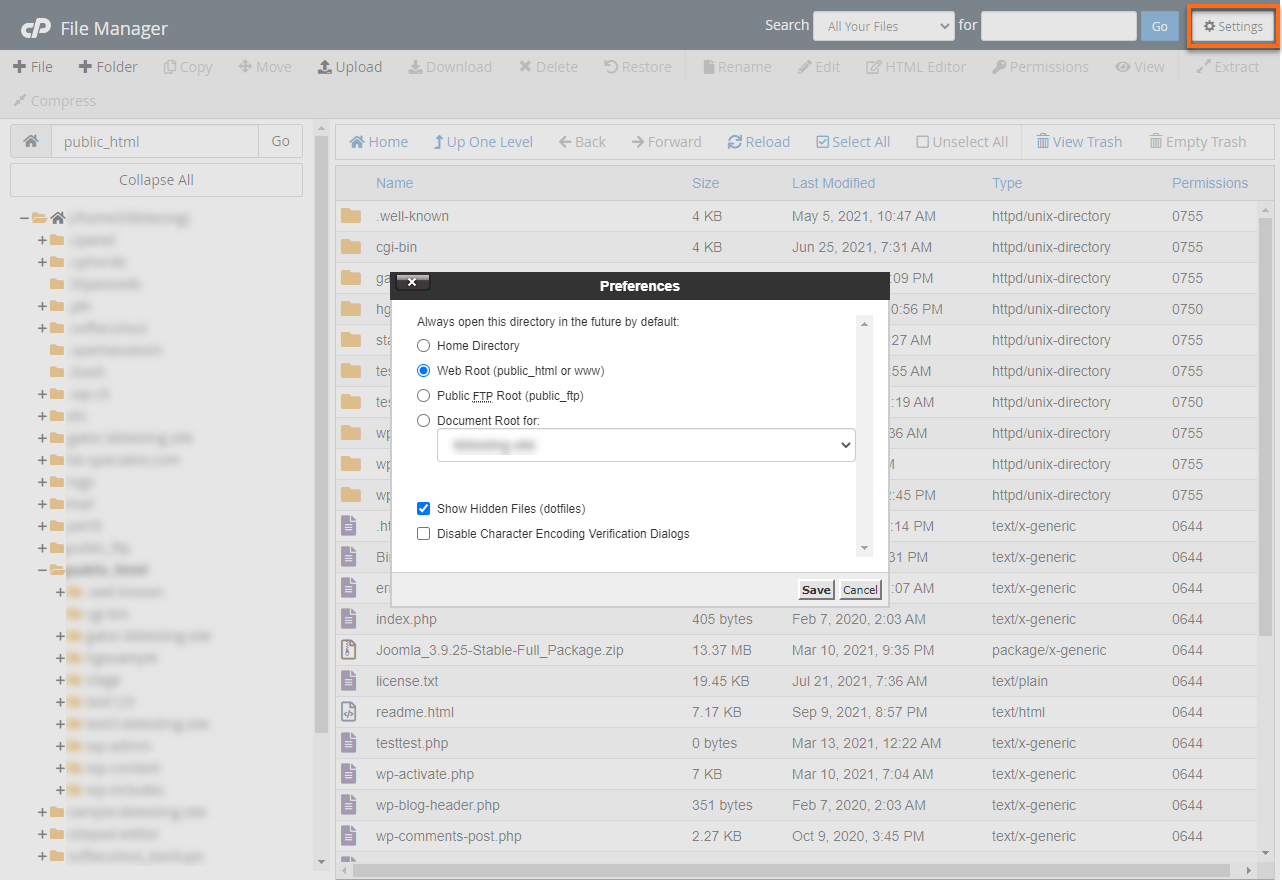This screenshot has height=880, width=1282.
Task: Enable the Home Directory radio option
Action: 423,345
